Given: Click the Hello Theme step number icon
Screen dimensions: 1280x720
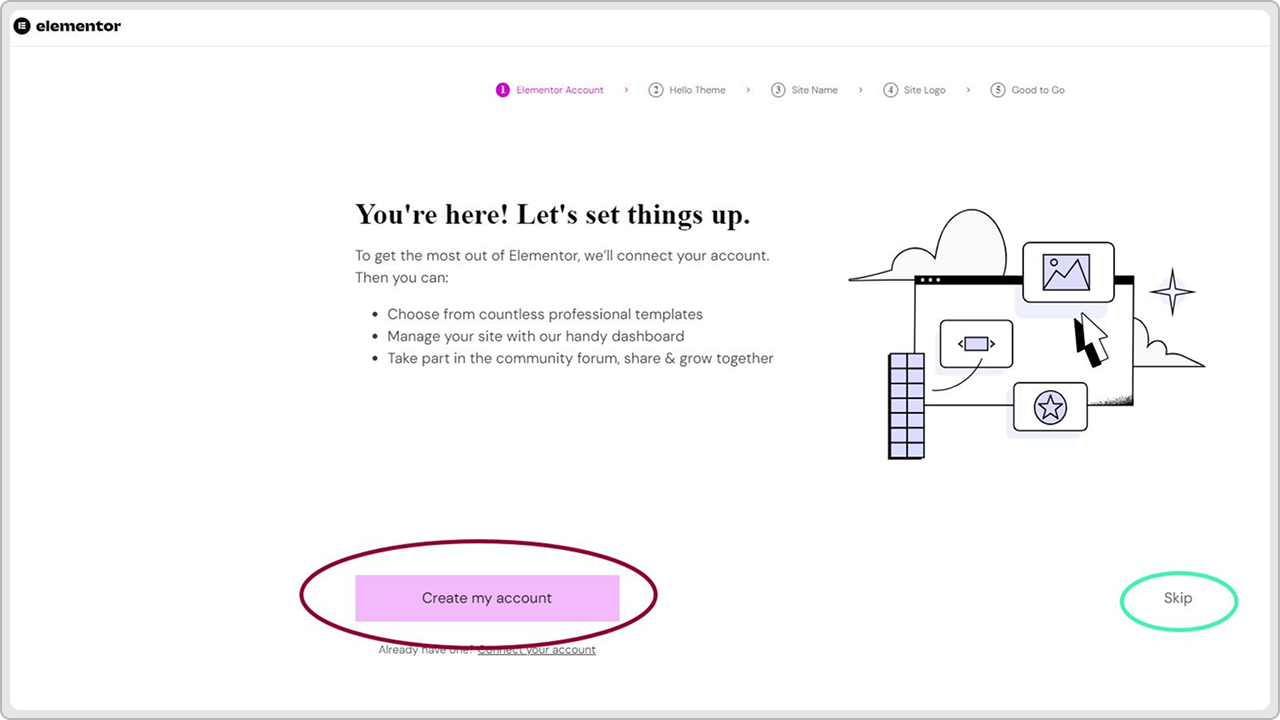Looking at the screenshot, I should [656, 89].
